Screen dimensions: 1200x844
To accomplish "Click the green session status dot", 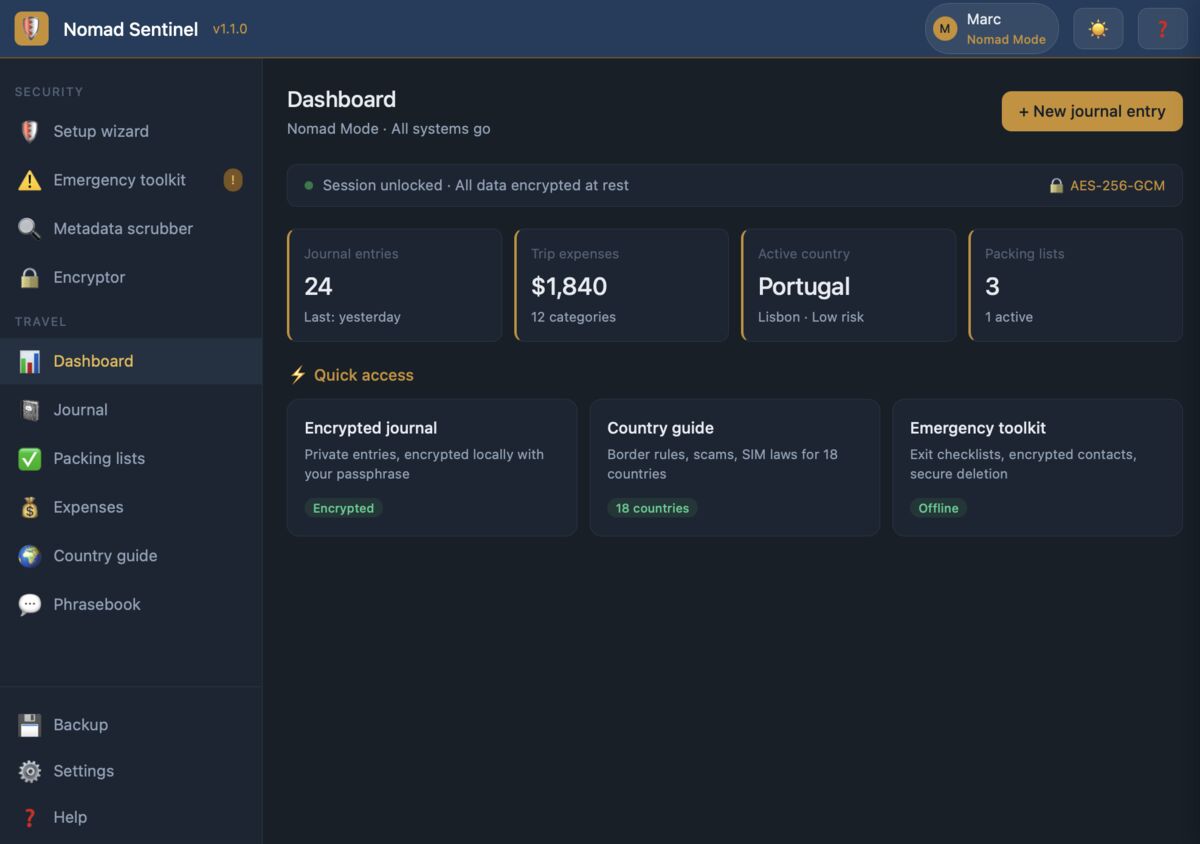I will (x=309, y=186).
